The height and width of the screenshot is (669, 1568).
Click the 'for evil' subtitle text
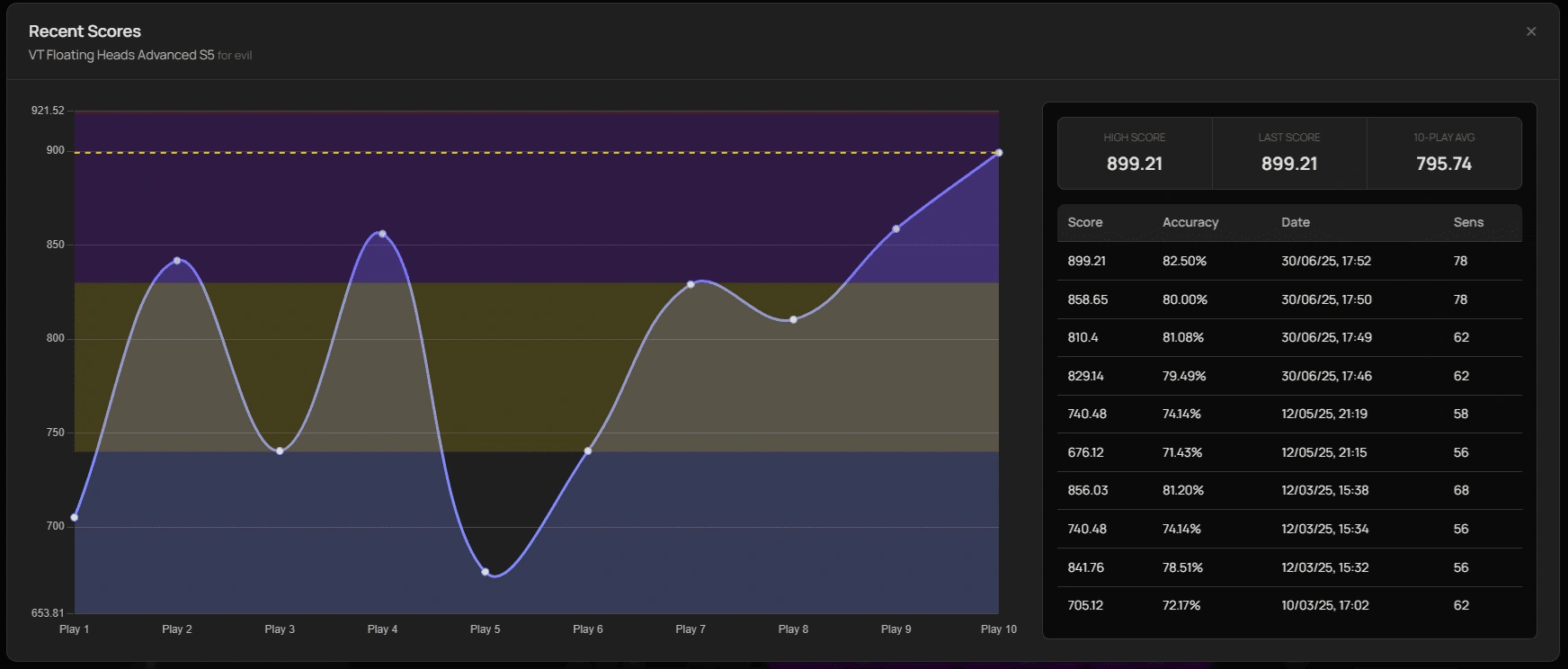(x=235, y=56)
